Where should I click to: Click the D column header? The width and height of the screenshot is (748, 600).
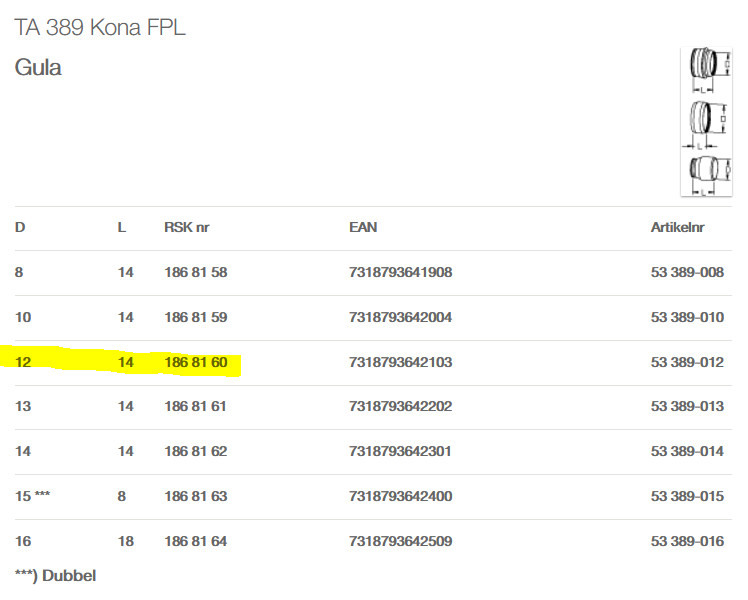(20, 228)
